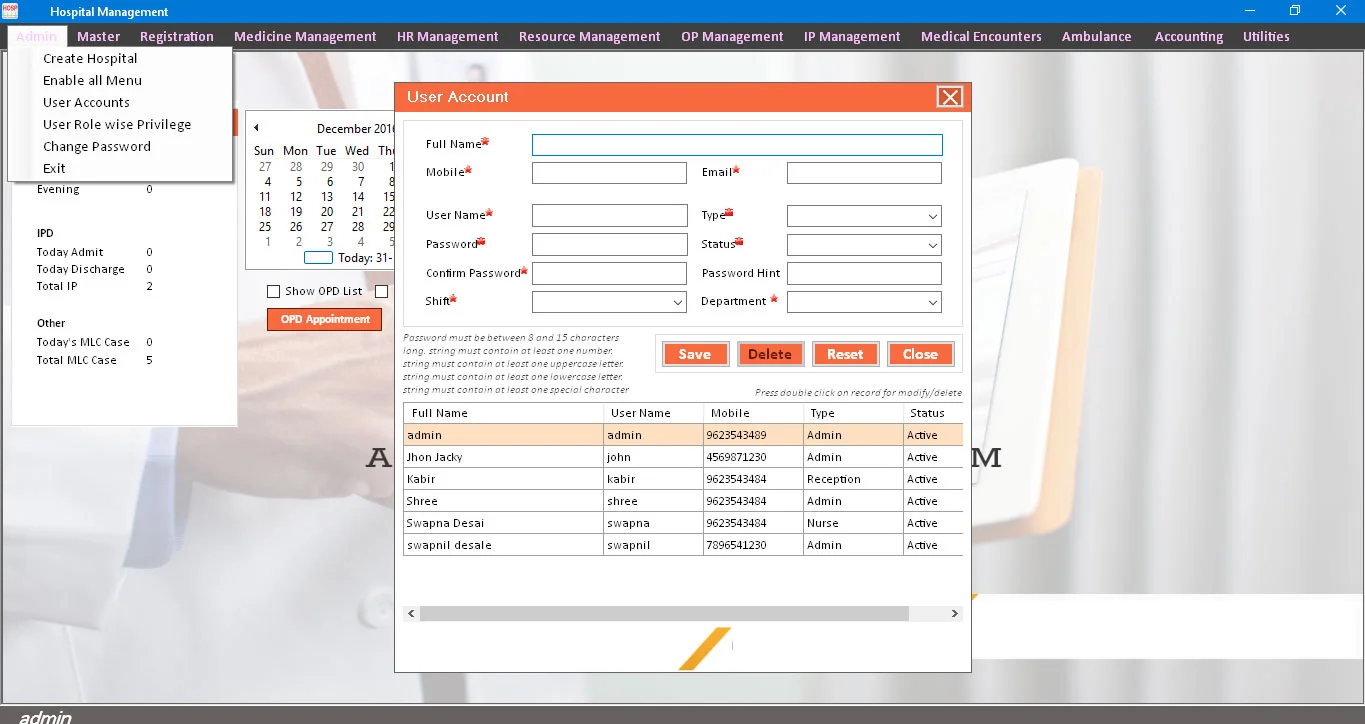The image size is (1365, 724).
Task: Click the Today date box in calendar
Action: 318,258
